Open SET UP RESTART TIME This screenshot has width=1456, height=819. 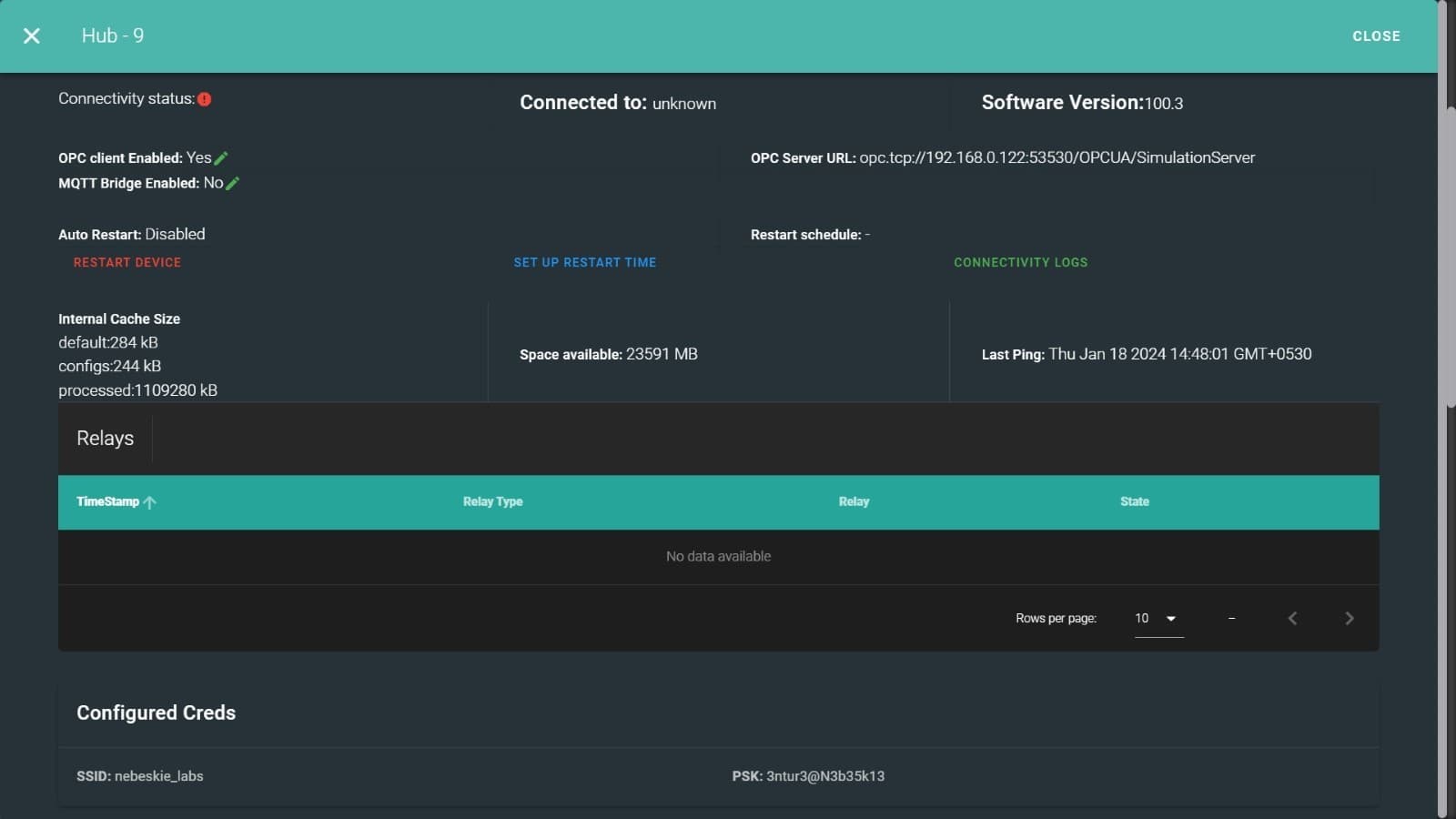[584, 262]
